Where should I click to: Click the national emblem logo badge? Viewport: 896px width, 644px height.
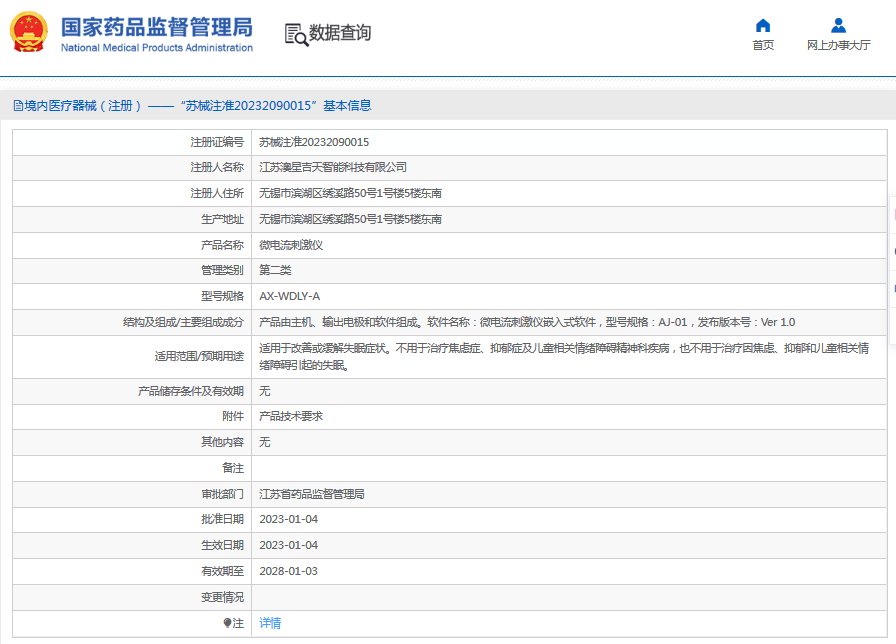pyautogui.click(x=31, y=31)
